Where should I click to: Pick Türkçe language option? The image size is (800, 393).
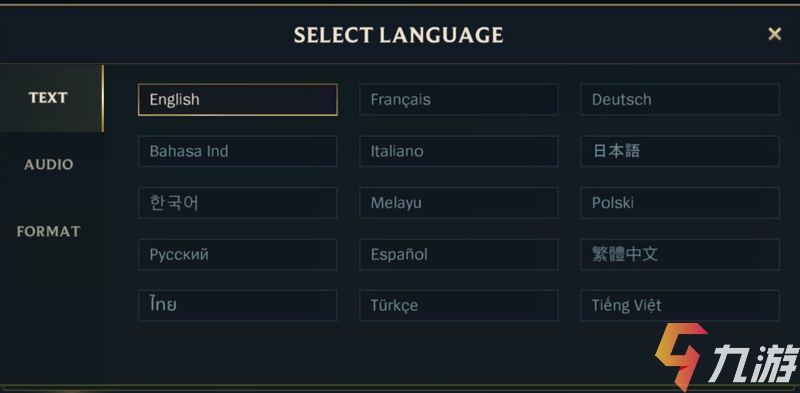point(459,305)
